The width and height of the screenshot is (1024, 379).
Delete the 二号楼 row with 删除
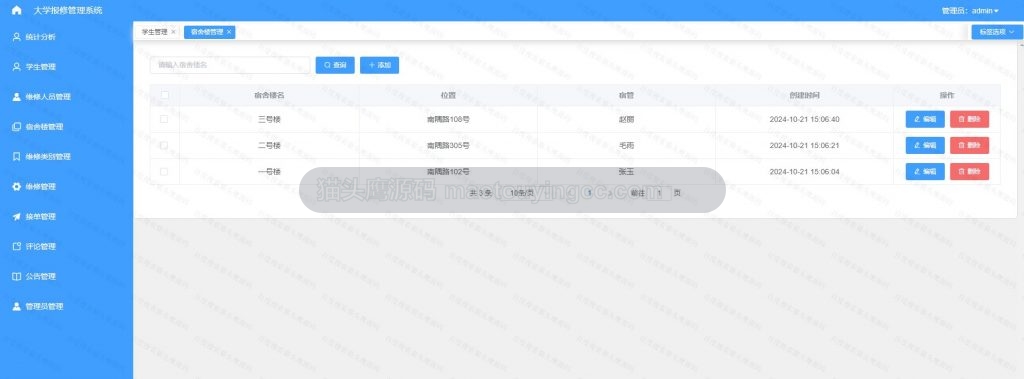click(969, 145)
